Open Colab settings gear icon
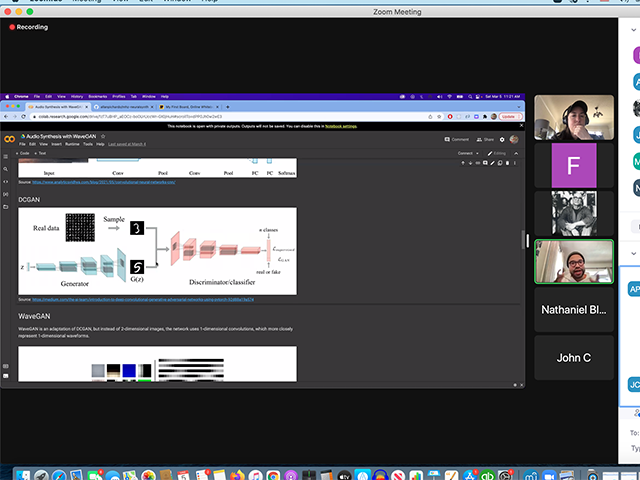This screenshot has width=640, height=480. [x=503, y=139]
